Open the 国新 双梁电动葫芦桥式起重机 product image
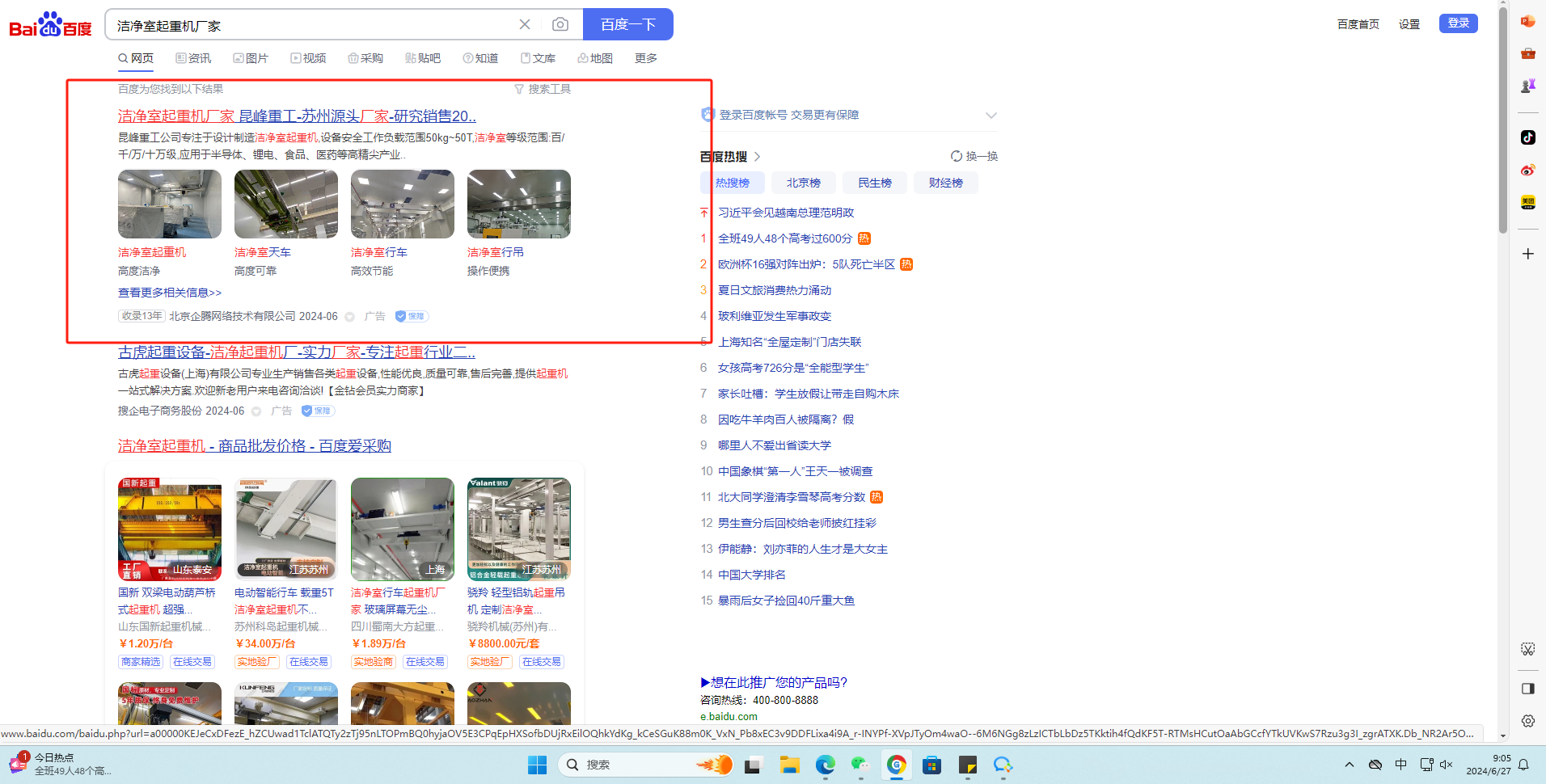 coord(170,529)
